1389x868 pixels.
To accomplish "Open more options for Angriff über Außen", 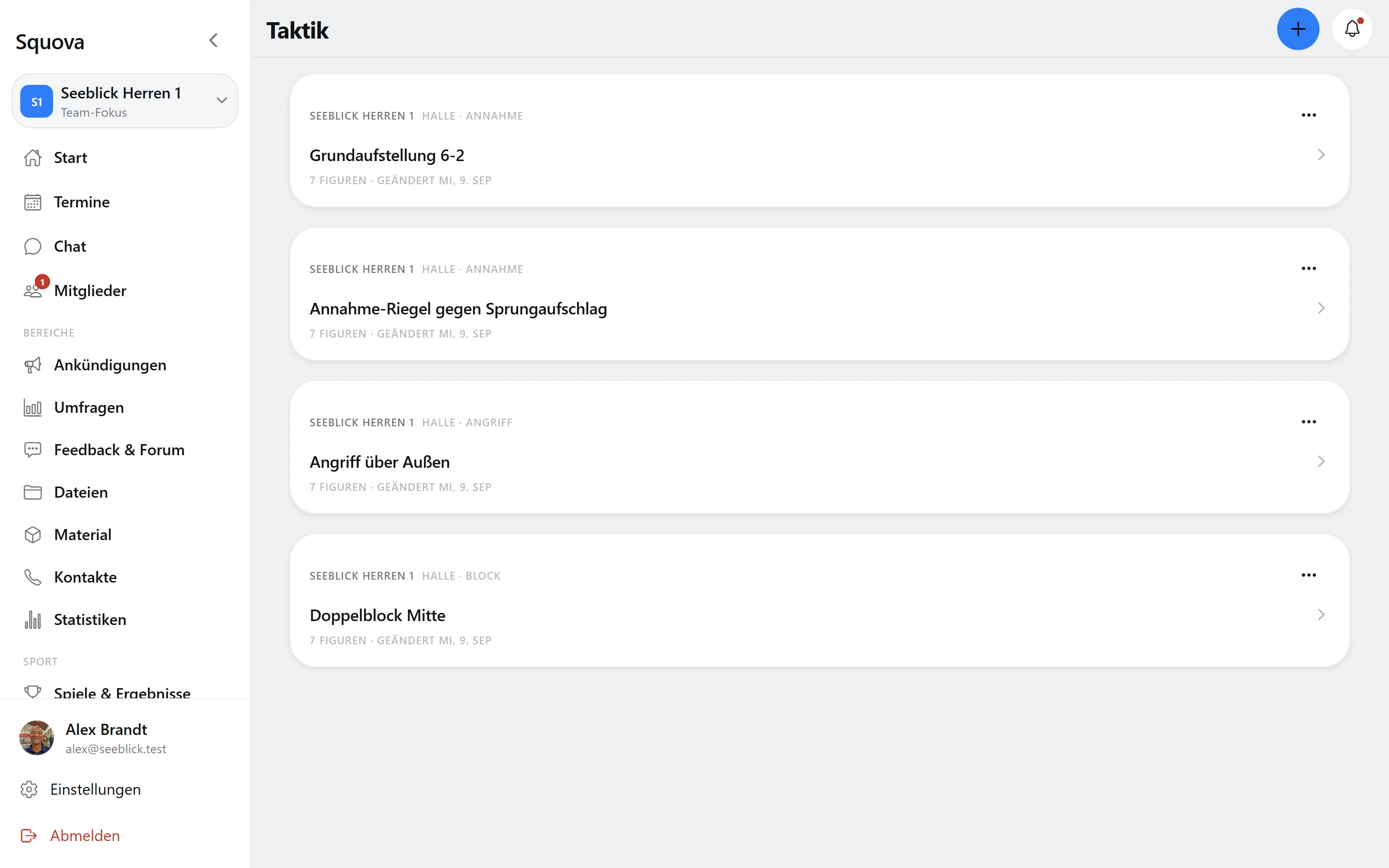I will [x=1308, y=421].
